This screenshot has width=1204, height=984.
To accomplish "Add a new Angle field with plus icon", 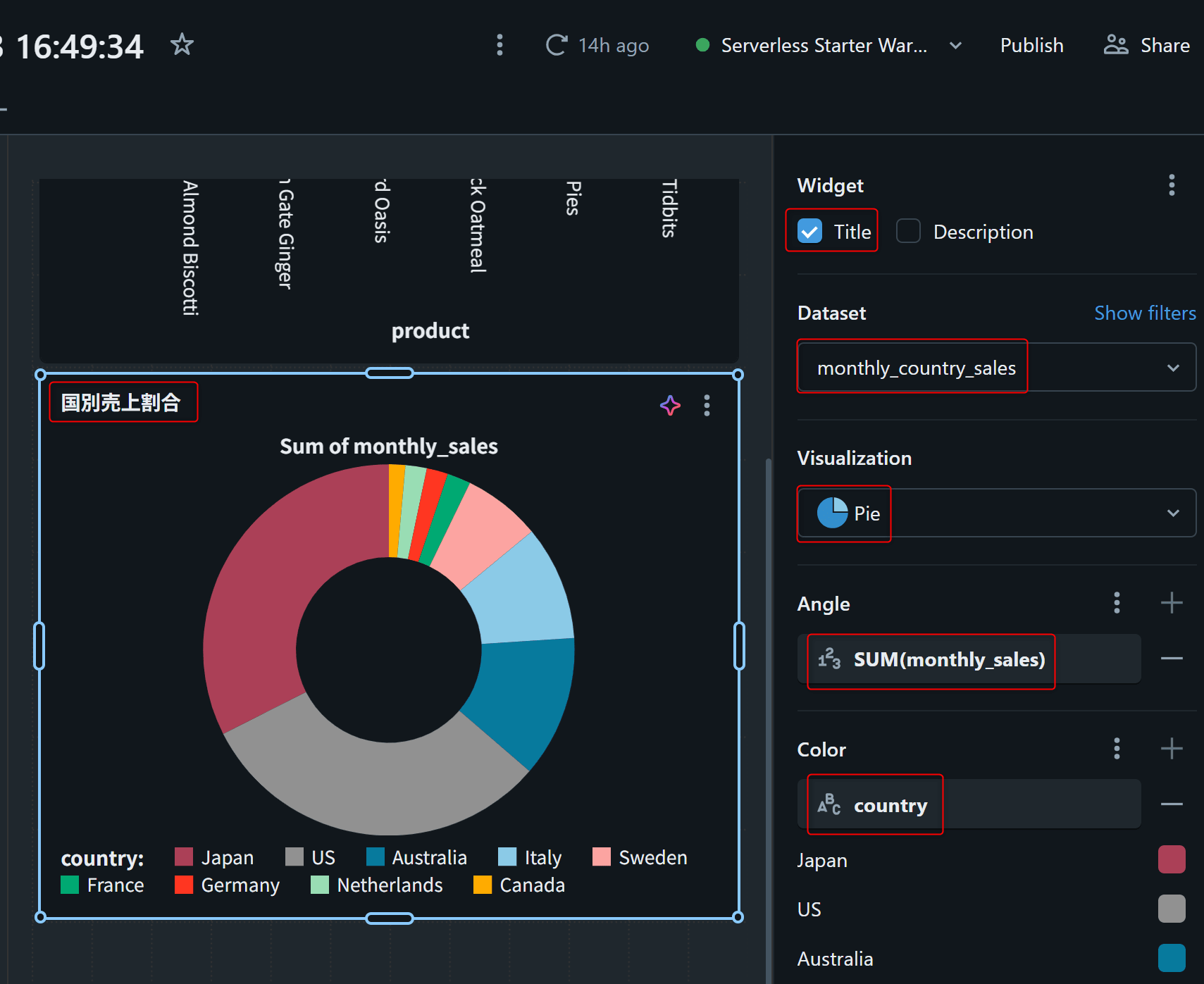I will pos(1171,603).
